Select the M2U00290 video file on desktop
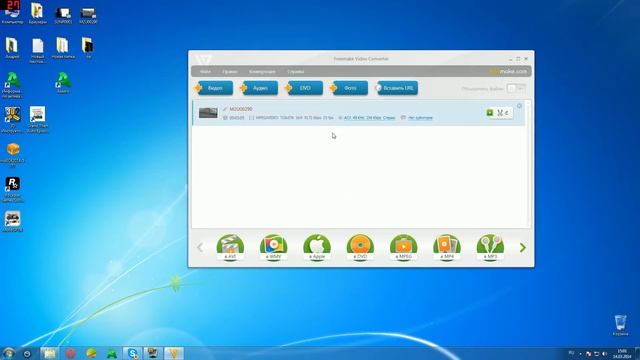 pos(88,16)
